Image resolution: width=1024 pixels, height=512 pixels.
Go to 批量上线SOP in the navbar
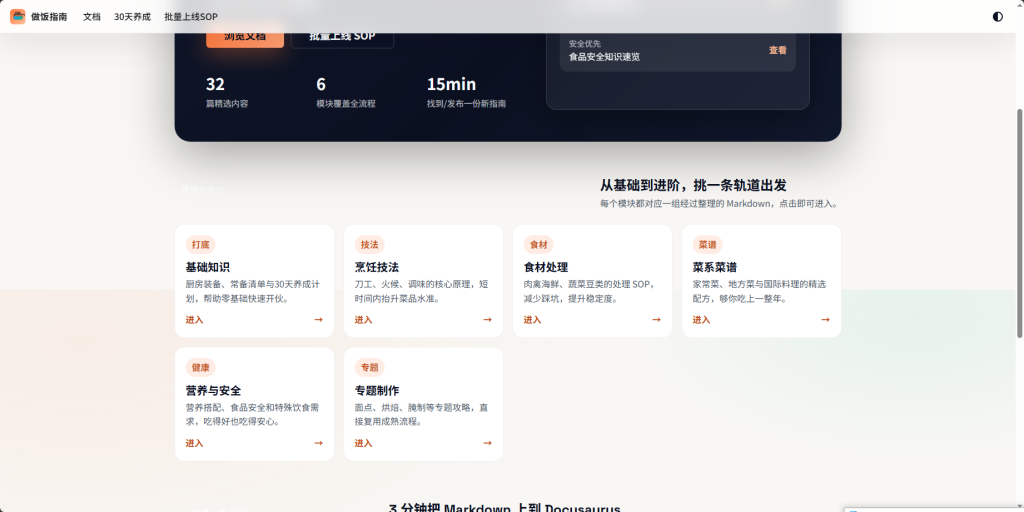click(x=191, y=17)
